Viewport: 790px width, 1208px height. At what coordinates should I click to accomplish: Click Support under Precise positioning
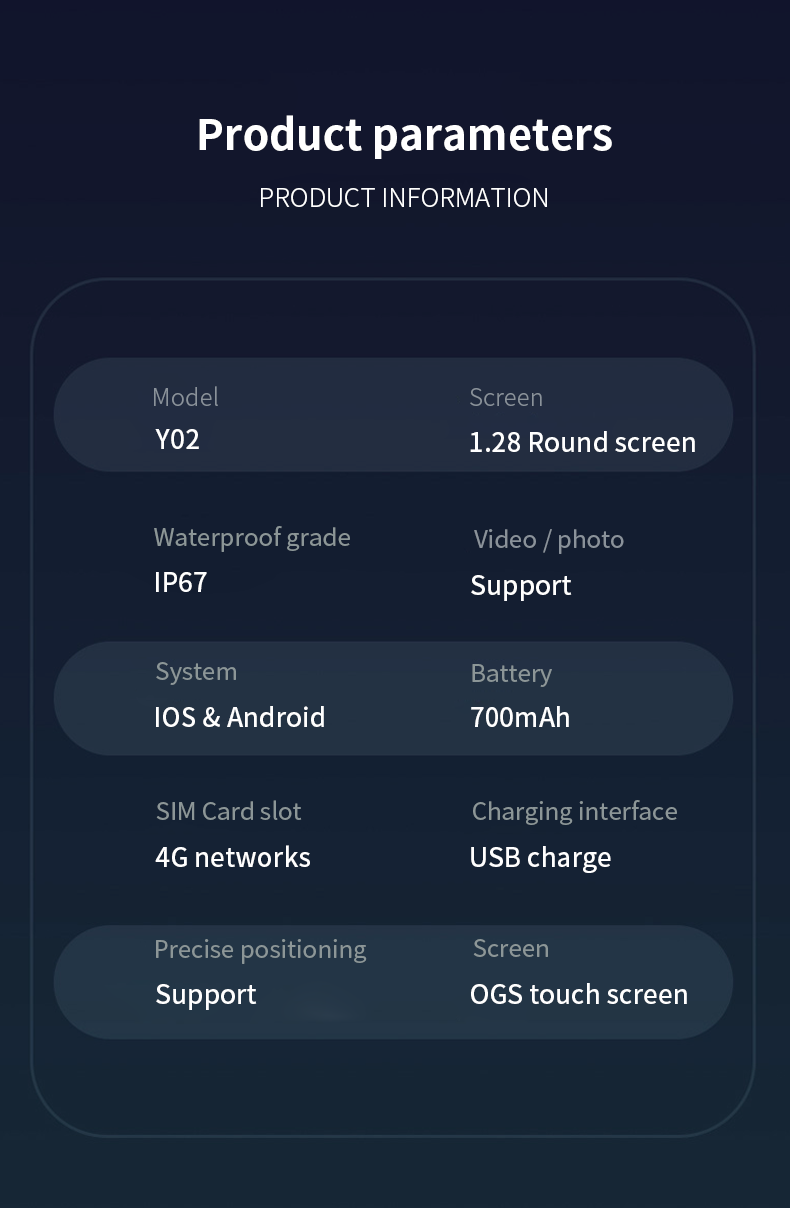pyautogui.click(x=206, y=995)
